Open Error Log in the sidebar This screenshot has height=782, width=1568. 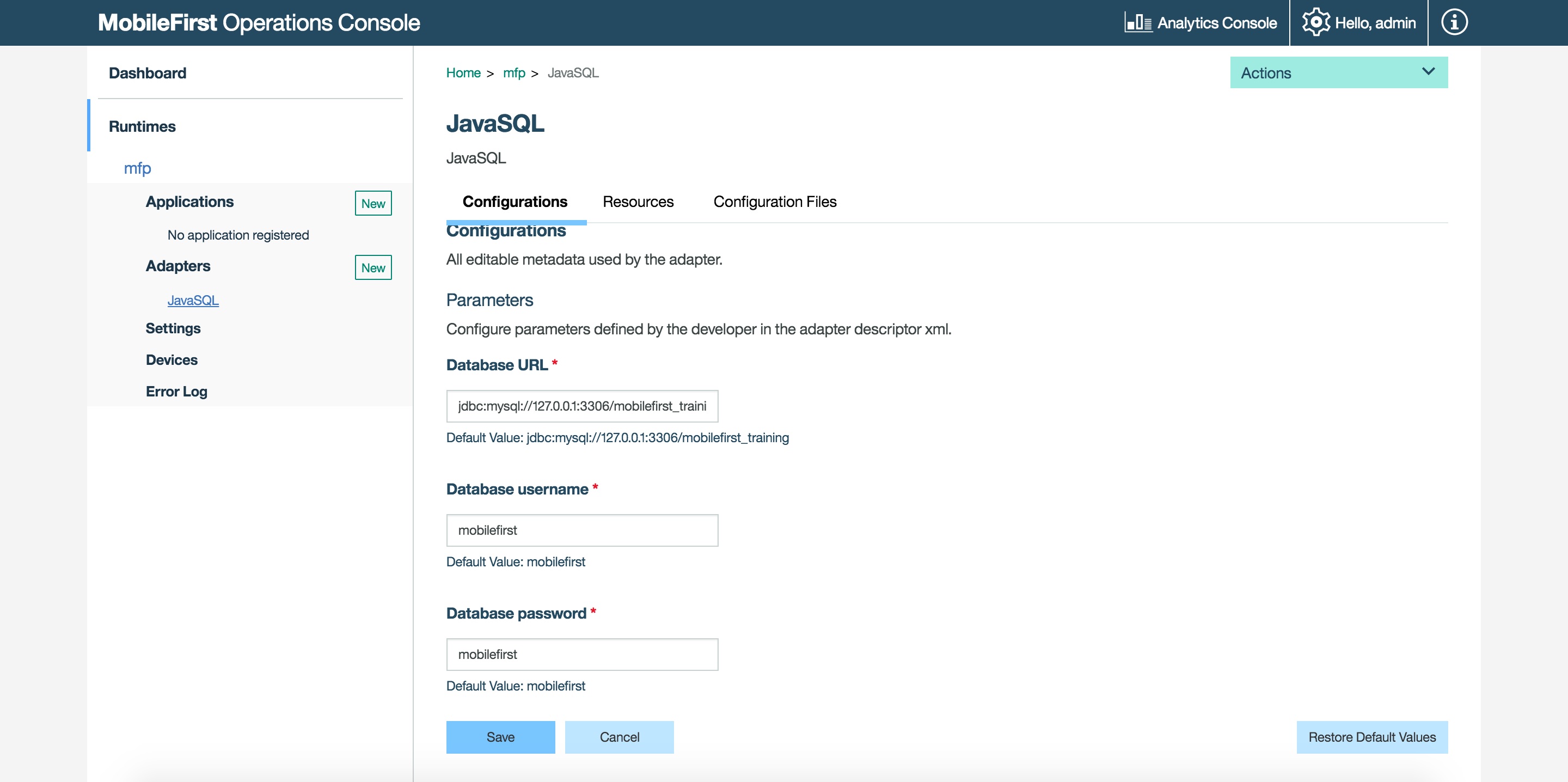click(176, 392)
